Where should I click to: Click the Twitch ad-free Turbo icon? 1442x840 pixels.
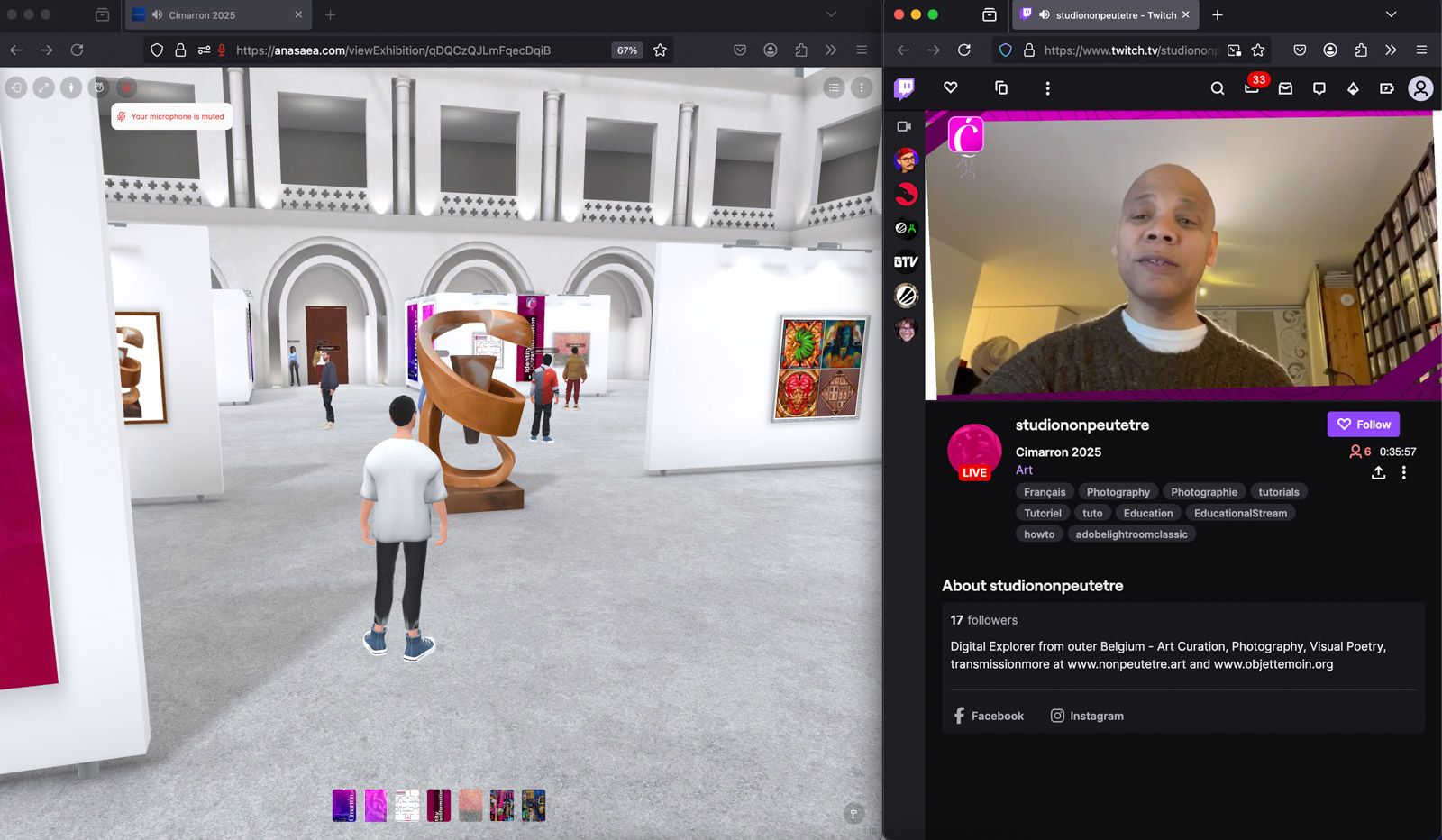click(x=1386, y=87)
